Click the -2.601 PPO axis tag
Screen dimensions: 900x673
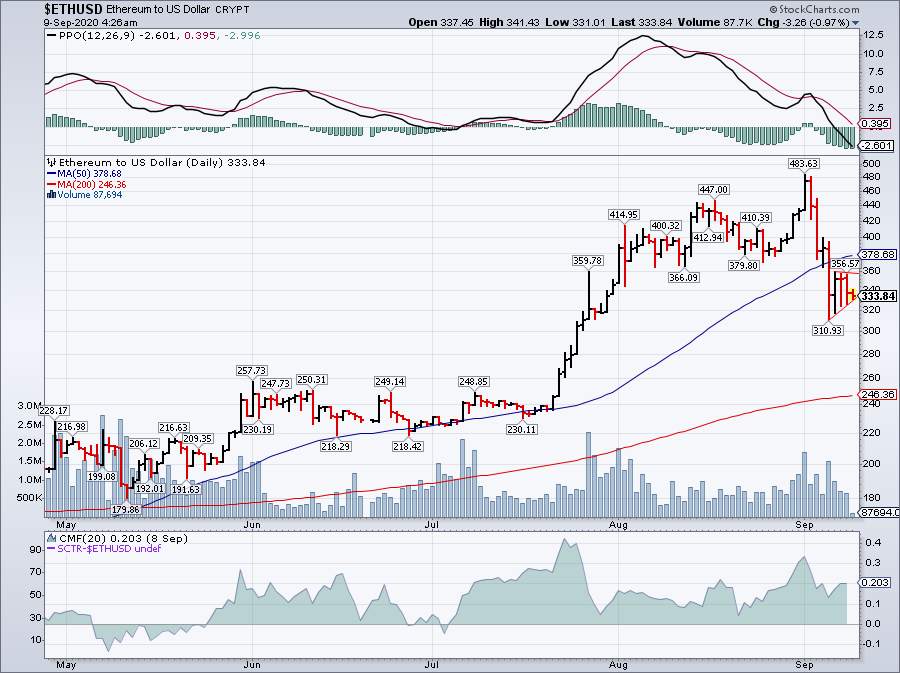(x=876, y=146)
